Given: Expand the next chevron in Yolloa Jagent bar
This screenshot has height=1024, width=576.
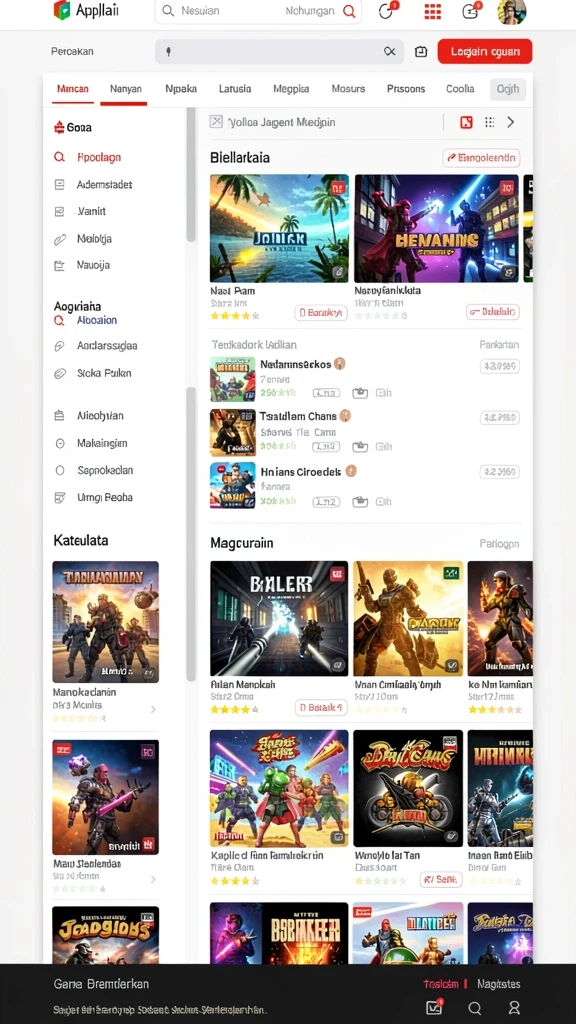Looking at the screenshot, I should point(511,122).
